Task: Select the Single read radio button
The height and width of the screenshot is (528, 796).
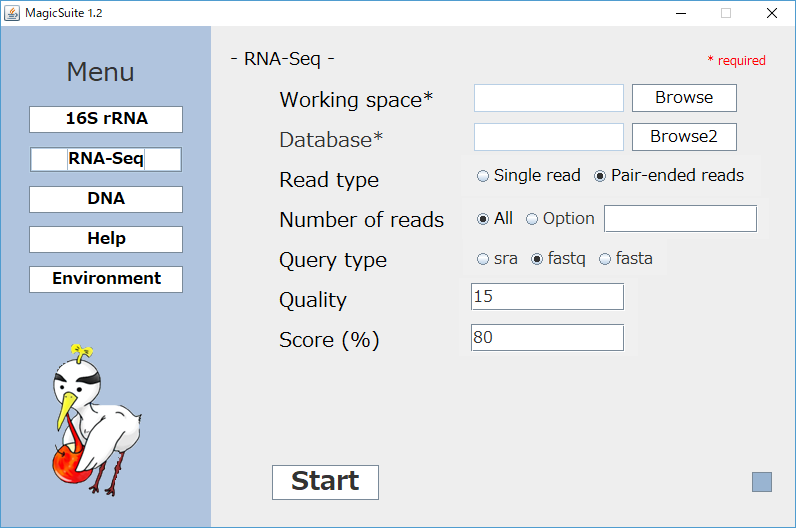Action: pos(528,176)
